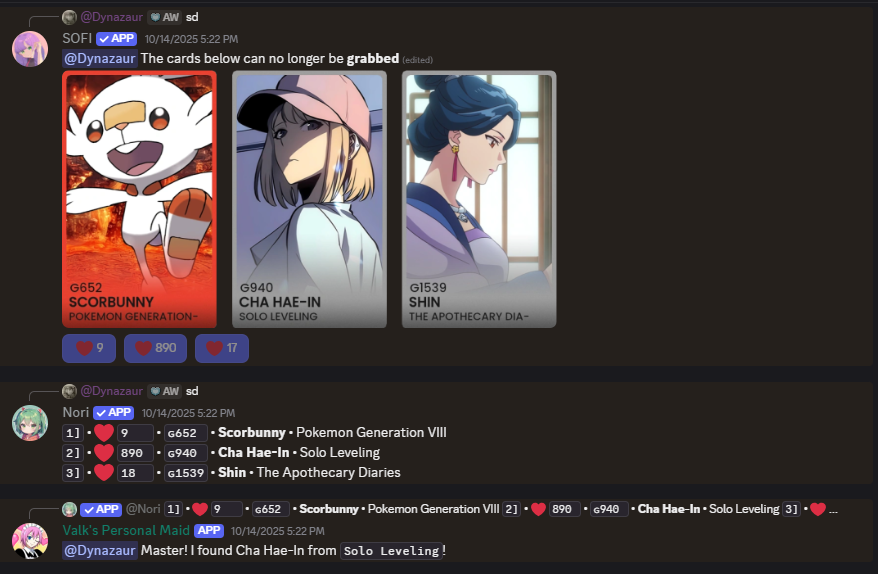The height and width of the screenshot is (574, 878).
Task: Click the heart 9 grab button
Action: pyautogui.click(x=89, y=348)
